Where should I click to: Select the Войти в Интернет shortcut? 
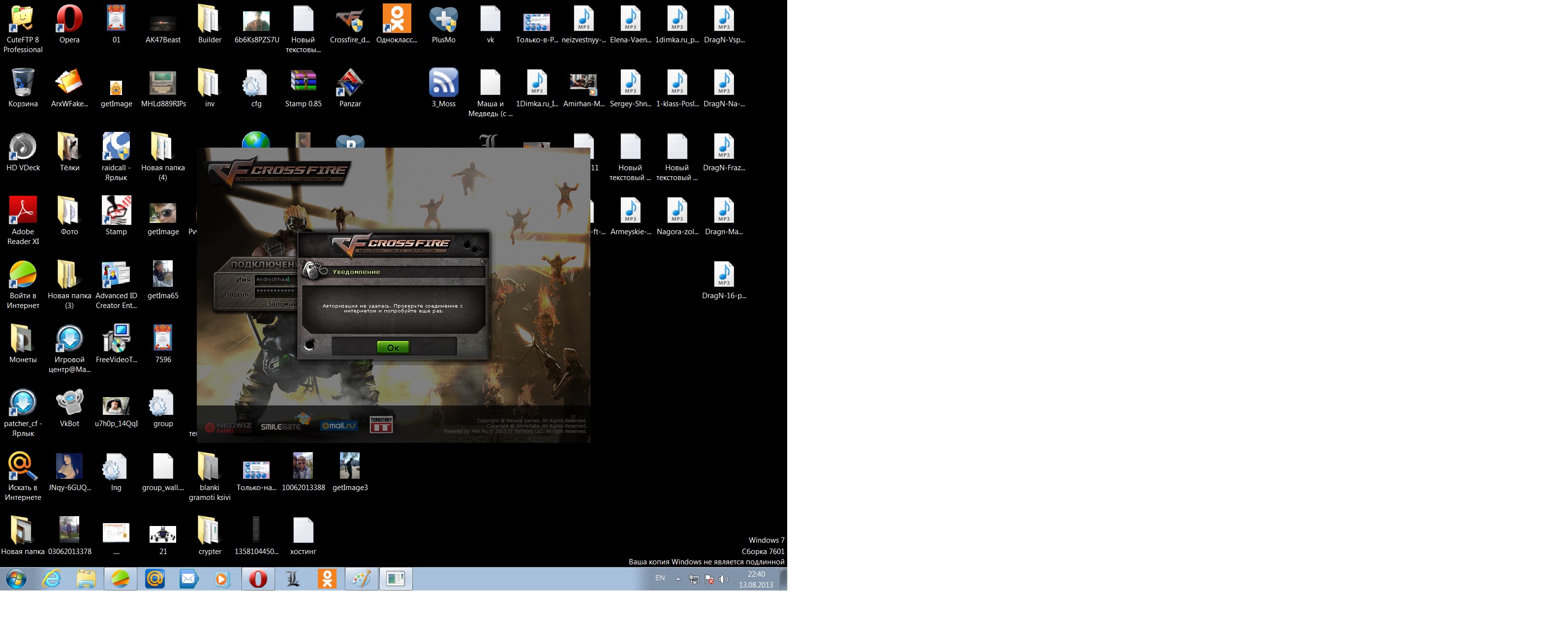pyautogui.click(x=23, y=285)
